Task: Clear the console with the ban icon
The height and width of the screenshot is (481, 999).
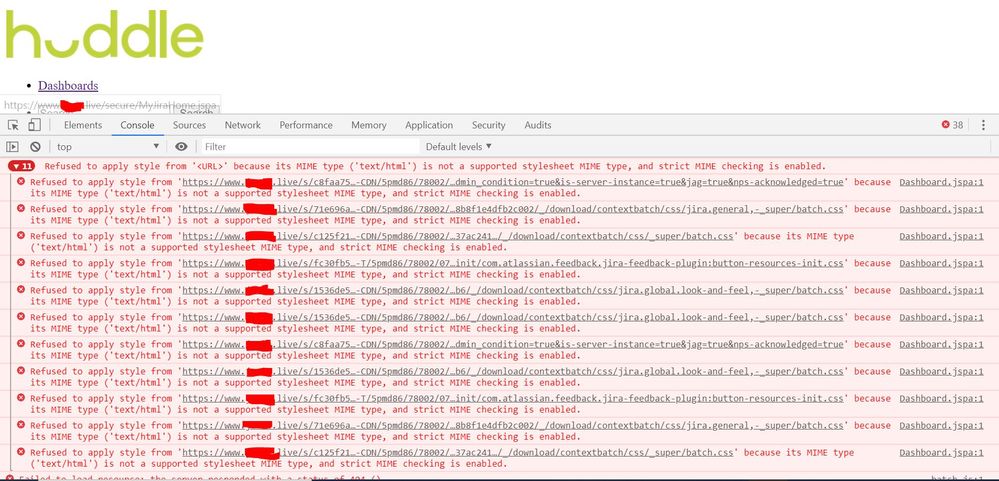Action: click(35, 147)
